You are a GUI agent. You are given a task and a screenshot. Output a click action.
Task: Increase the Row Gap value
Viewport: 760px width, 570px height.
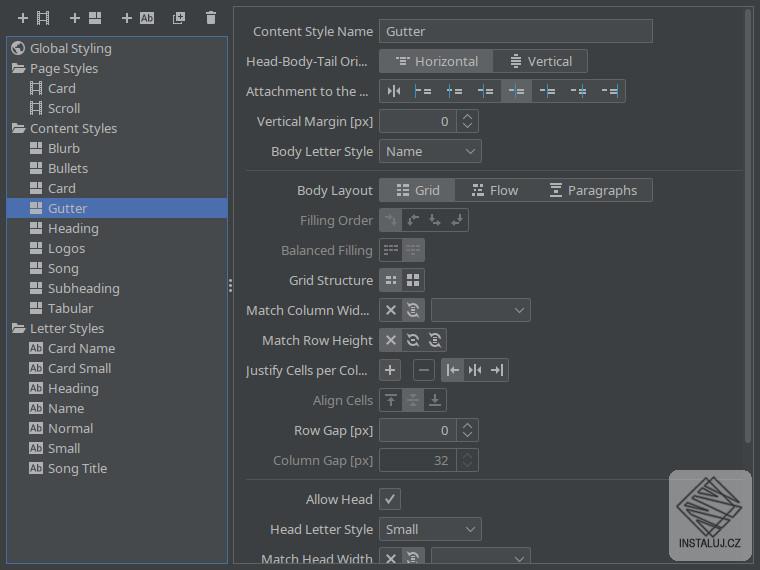tap(467, 426)
